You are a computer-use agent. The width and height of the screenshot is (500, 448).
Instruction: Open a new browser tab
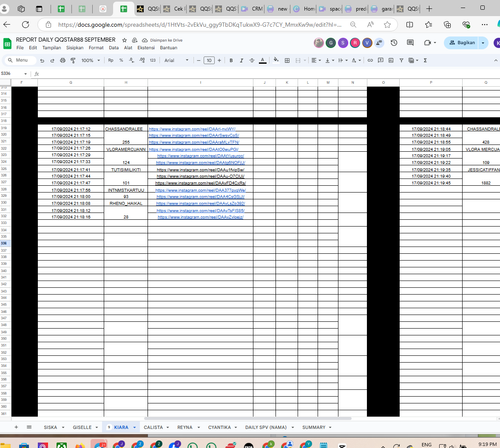(429, 9)
